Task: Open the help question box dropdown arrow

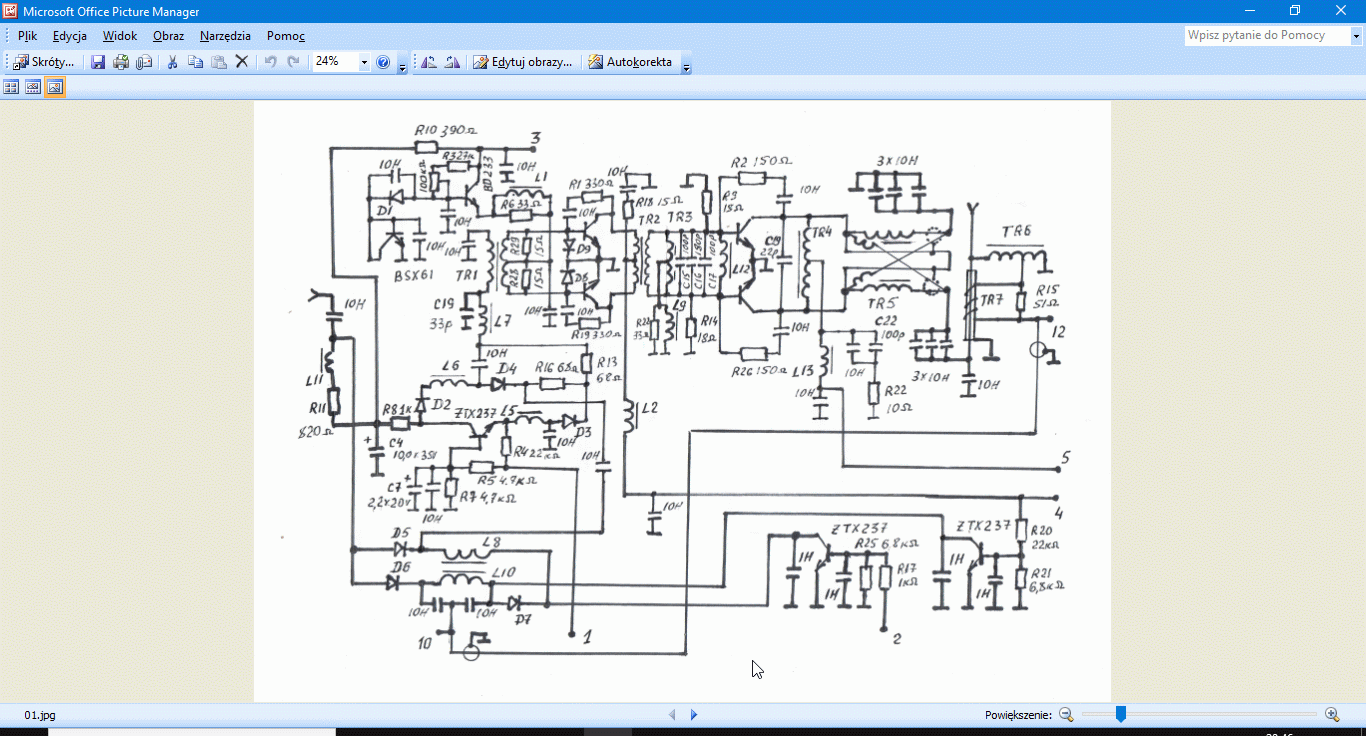Action: (x=1357, y=36)
